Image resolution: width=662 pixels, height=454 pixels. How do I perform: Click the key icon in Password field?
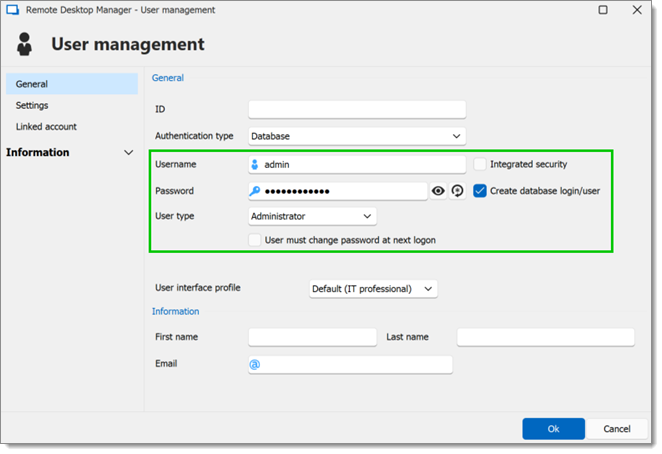pos(255,191)
